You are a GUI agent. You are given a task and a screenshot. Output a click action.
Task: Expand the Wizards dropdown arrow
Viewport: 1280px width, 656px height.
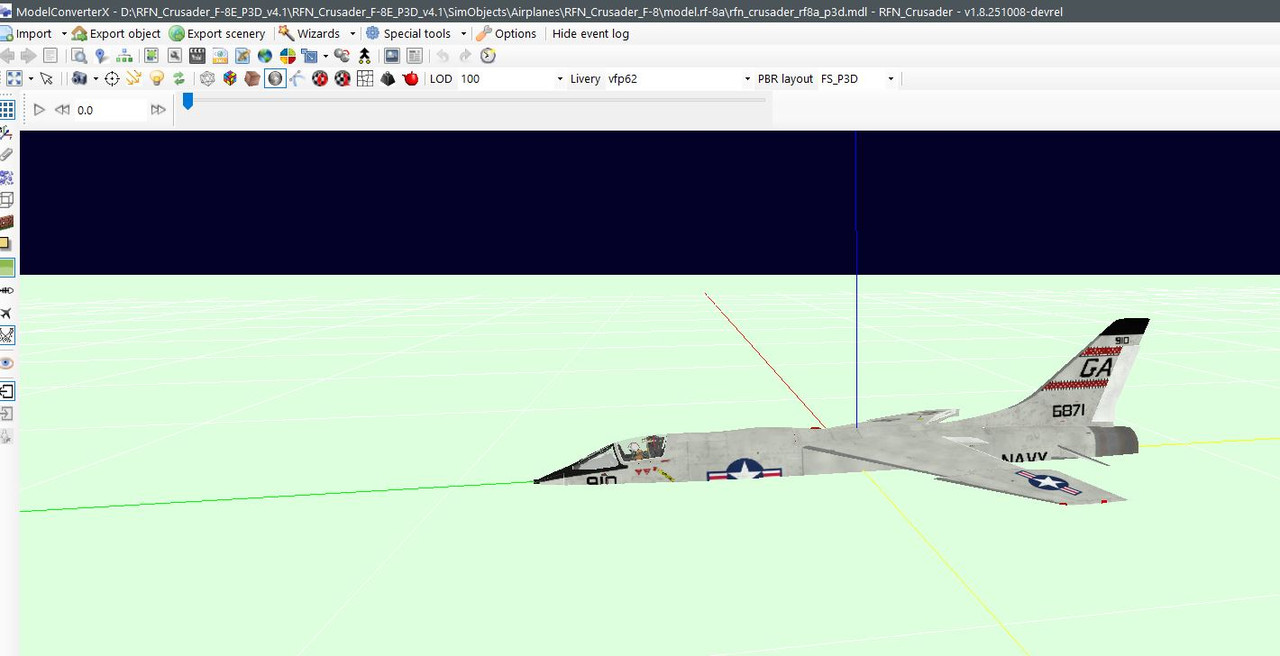(352, 33)
